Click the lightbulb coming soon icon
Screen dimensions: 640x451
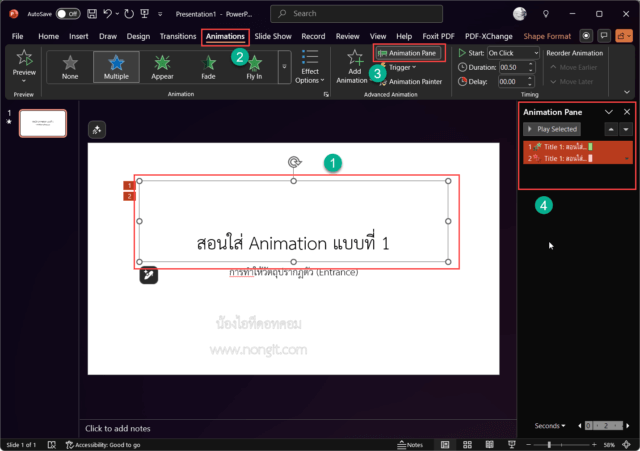(546, 14)
